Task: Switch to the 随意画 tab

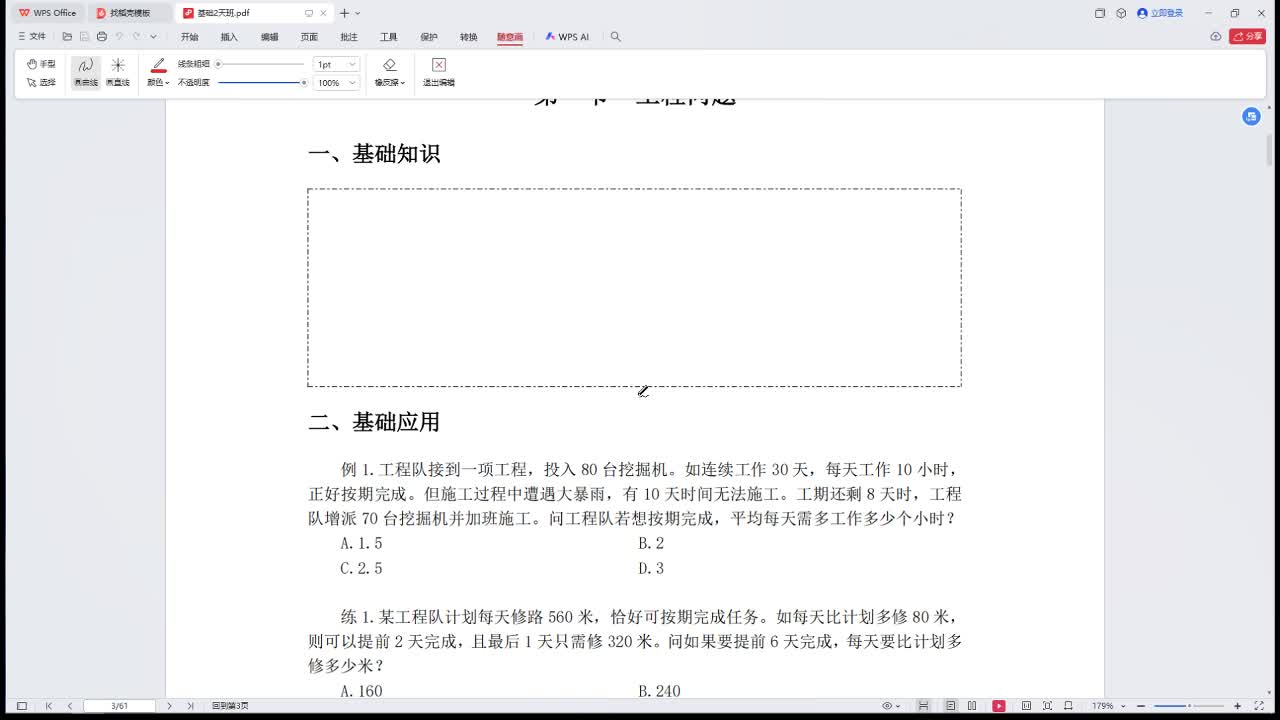Action: click(510, 37)
